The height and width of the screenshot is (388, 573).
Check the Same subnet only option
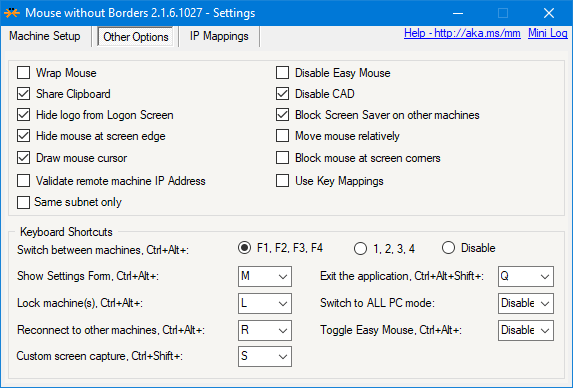pos(24,202)
